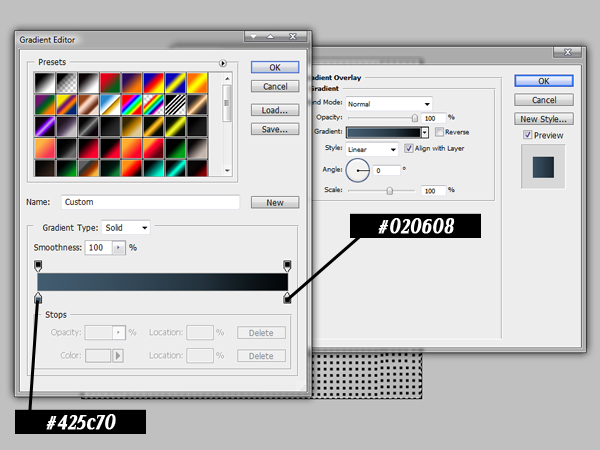Select the left color stop #425c70

click(x=38, y=297)
